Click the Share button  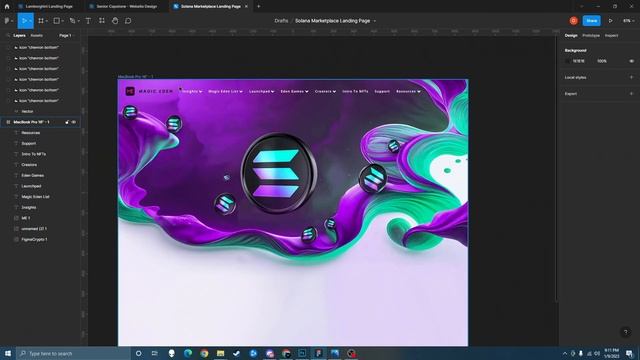[591, 21]
